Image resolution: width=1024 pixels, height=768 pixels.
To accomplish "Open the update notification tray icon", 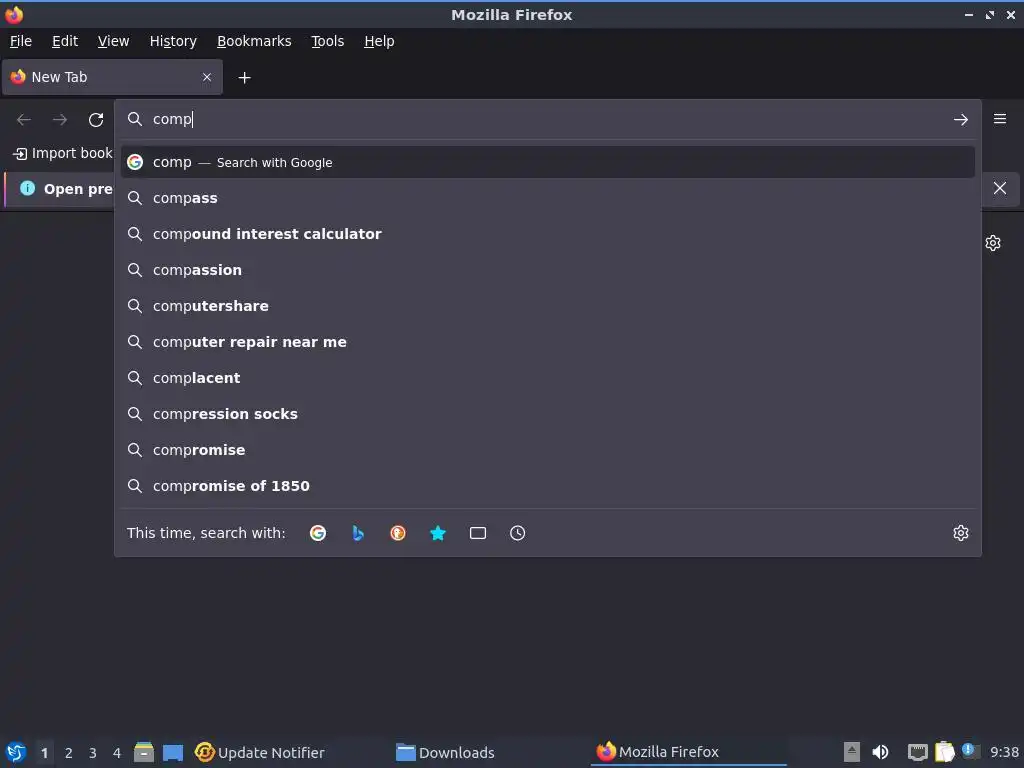I will pos(970,751).
